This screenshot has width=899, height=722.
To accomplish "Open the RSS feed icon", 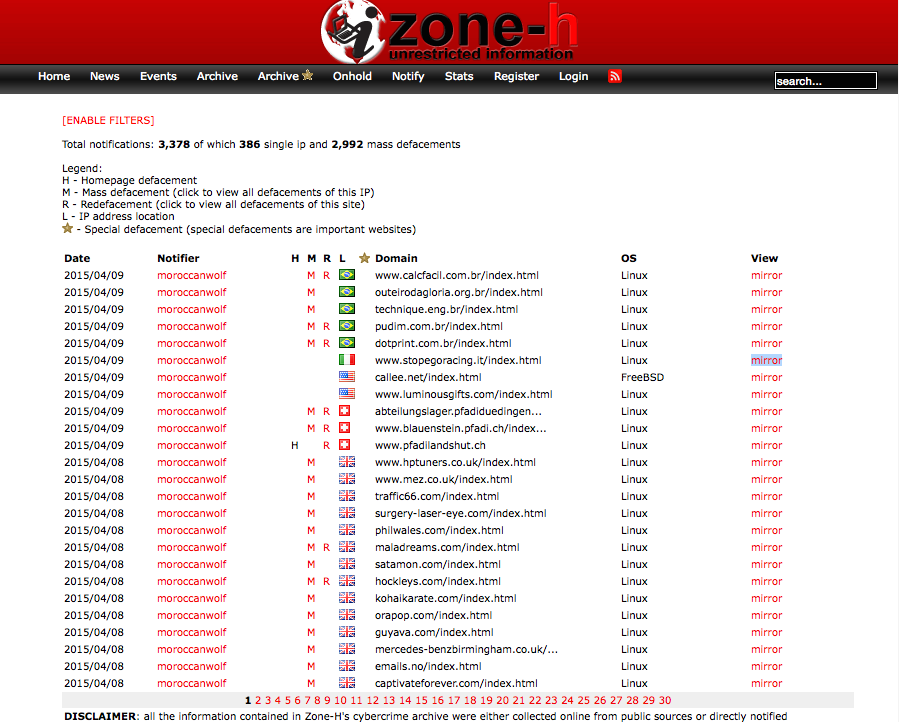I will 615,76.
